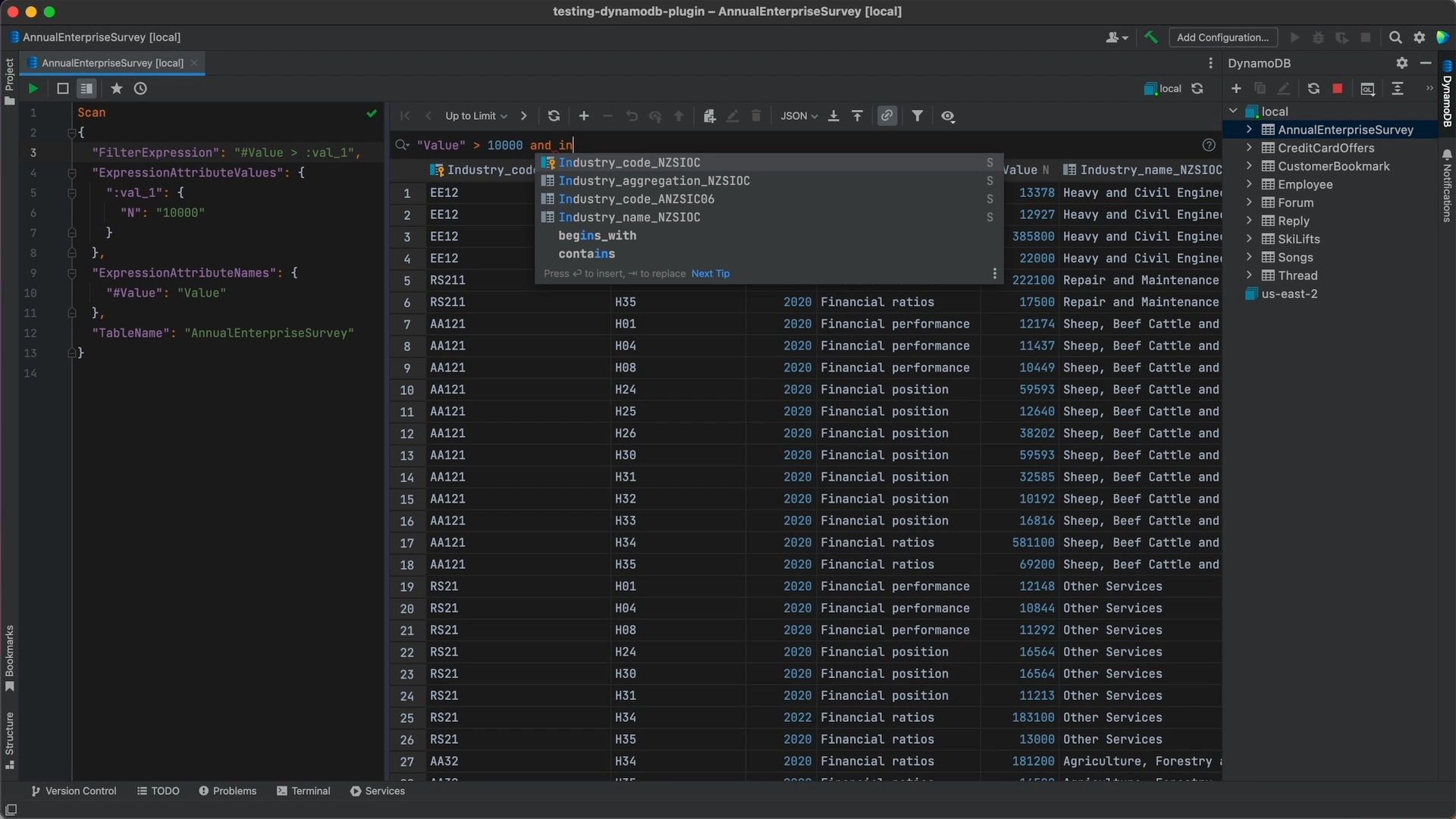This screenshot has width=1456, height=819.
Task: Open Project sidebar tool window
Action: (x=9, y=82)
